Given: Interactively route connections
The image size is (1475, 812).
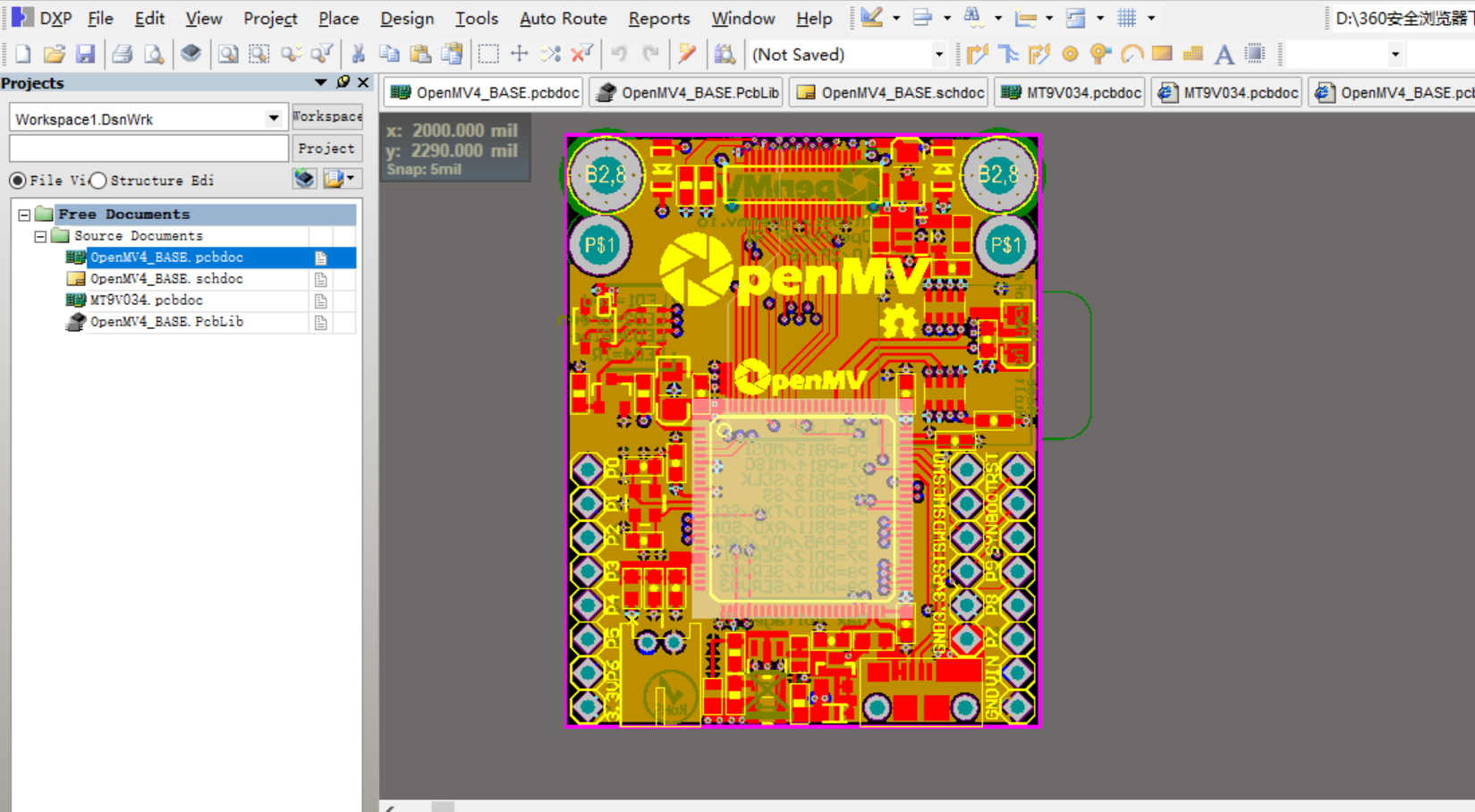Looking at the screenshot, I should [x=977, y=55].
